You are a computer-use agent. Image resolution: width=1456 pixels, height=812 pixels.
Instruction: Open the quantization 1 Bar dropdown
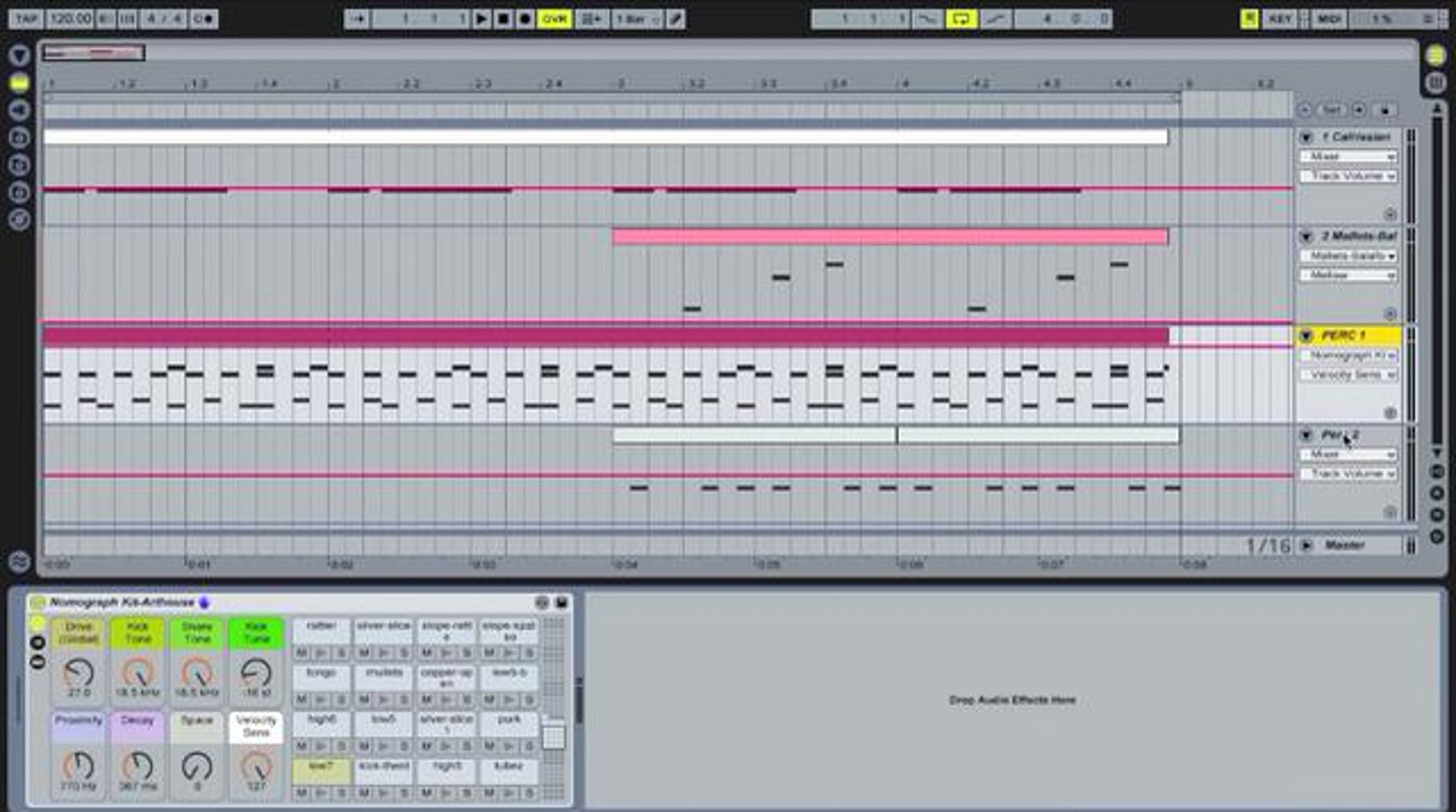637,19
